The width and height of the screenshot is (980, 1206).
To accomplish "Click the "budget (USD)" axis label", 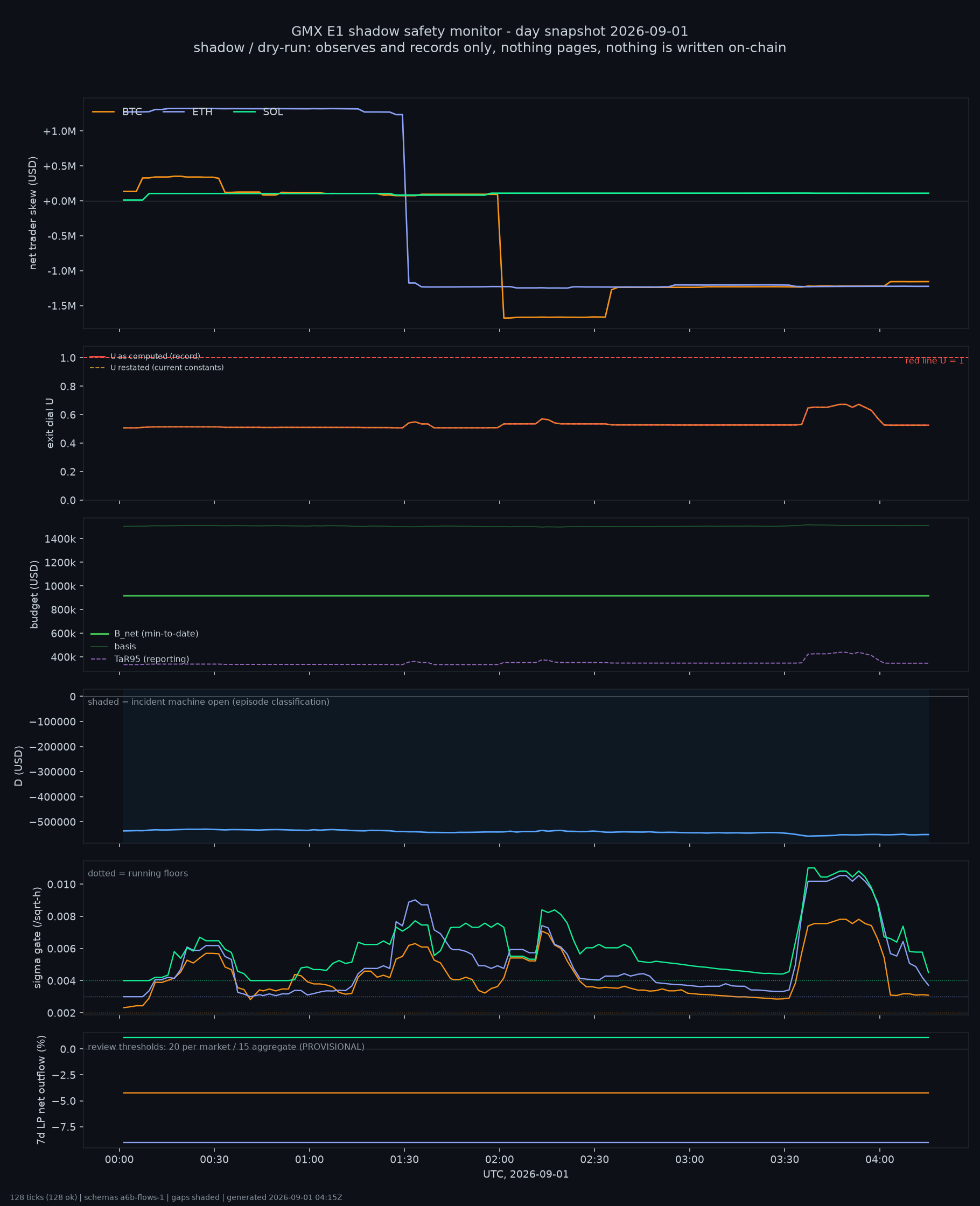I will [x=34, y=594].
